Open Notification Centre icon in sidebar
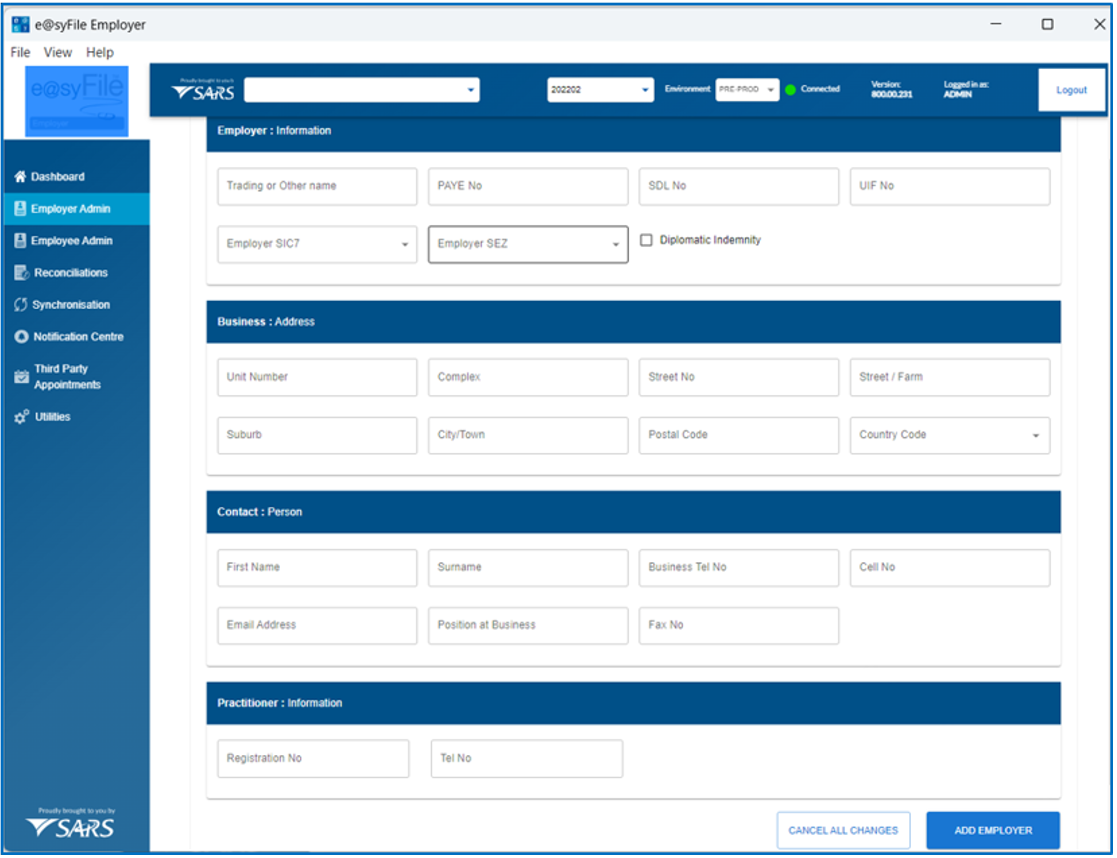This screenshot has height=858, width=1117. (21, 337)
